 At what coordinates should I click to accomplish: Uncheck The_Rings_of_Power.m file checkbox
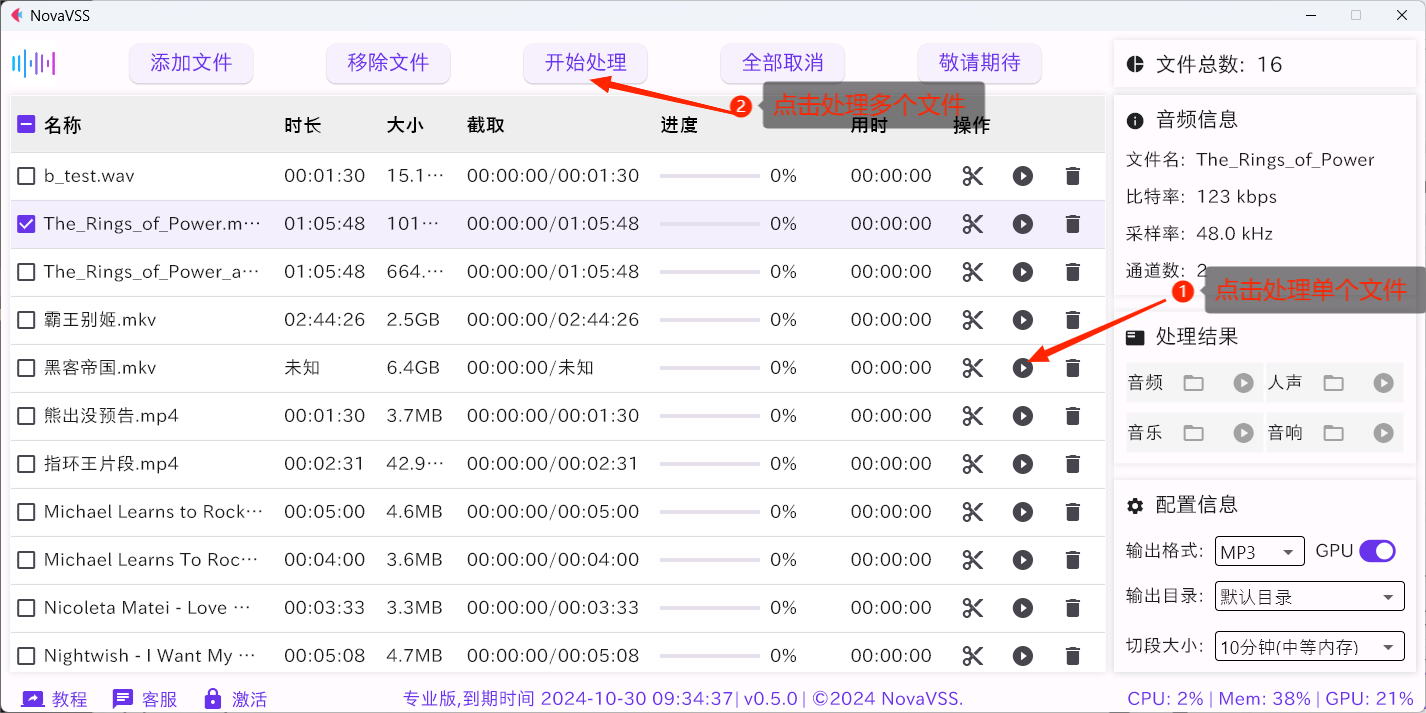point(26,223)
